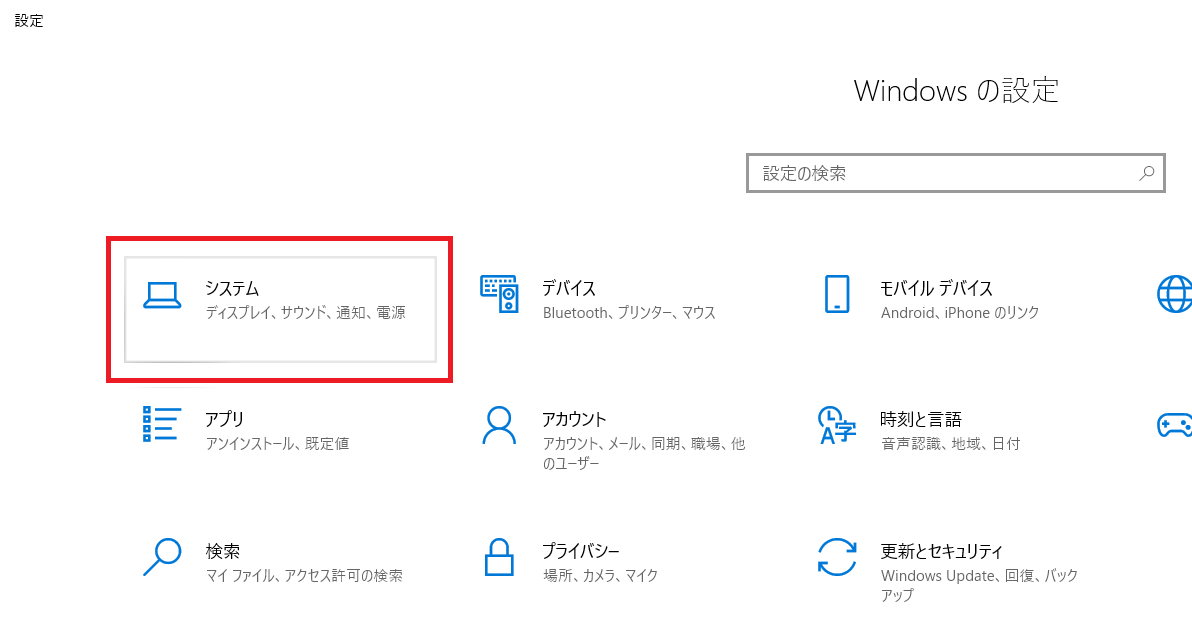Click the 設定 window title text
Screen dimensions: 1192x636
[29, 21]
